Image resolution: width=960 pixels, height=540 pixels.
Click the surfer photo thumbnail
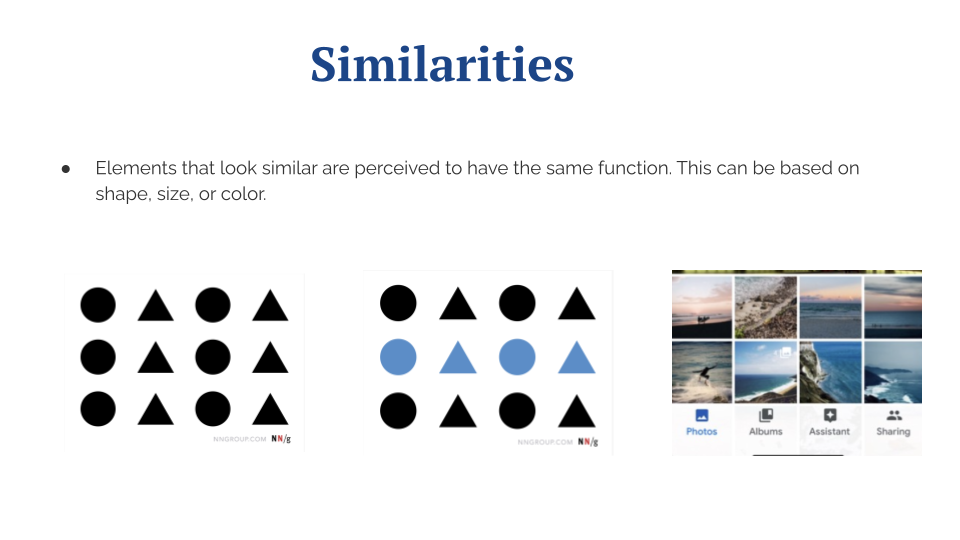click(702, 372)
